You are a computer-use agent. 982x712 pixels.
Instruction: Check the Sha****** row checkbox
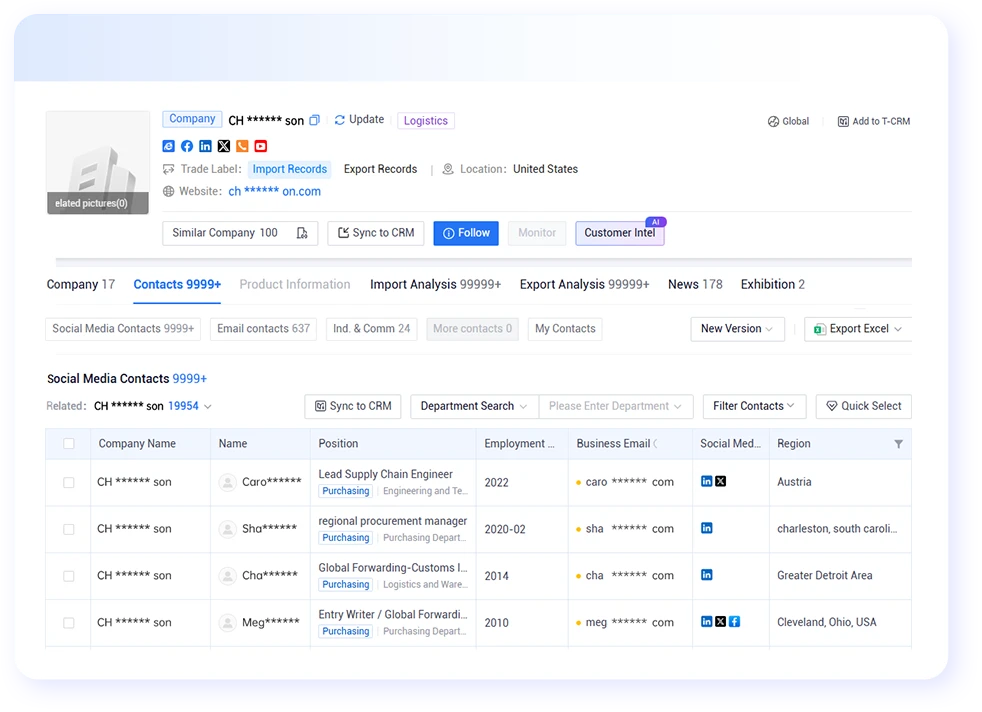point(69,529)
